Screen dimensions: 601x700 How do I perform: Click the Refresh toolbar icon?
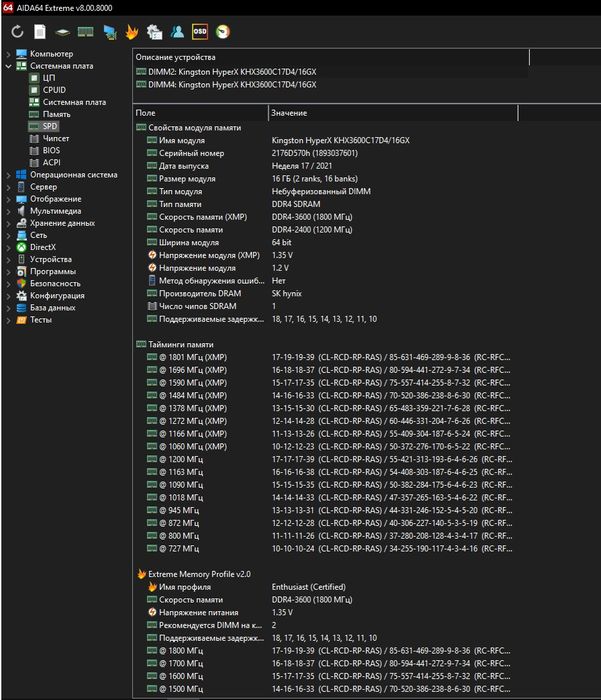(17, 32)
